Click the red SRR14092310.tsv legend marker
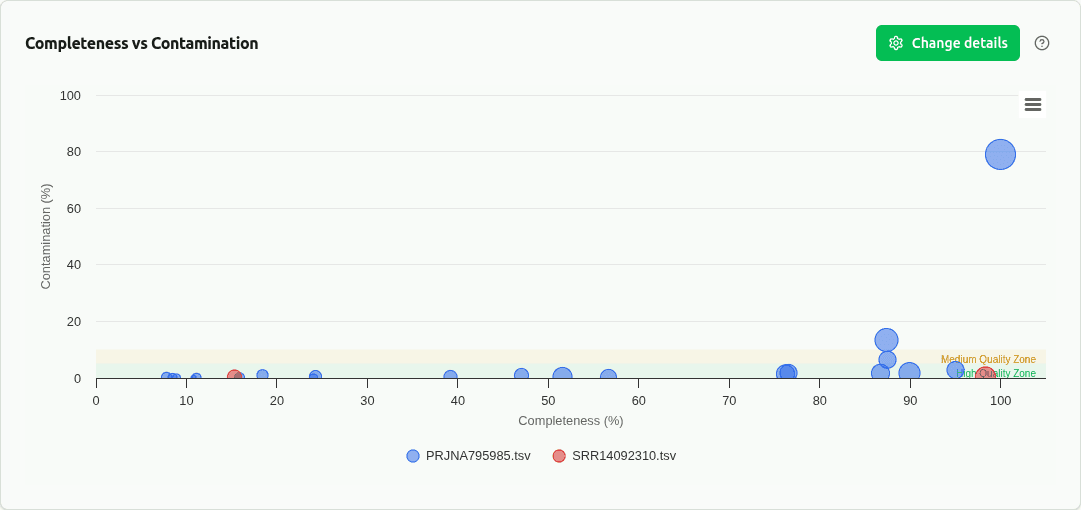 [x=559, y=456]
